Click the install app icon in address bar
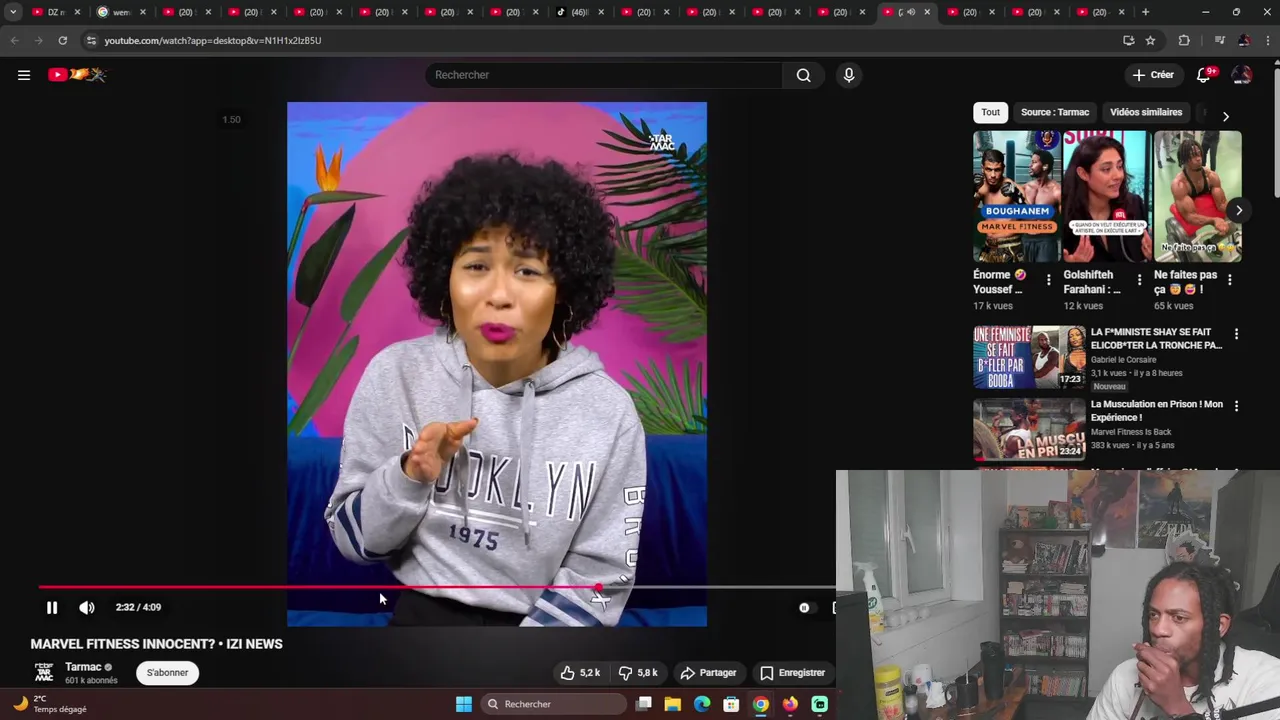 1128,41
